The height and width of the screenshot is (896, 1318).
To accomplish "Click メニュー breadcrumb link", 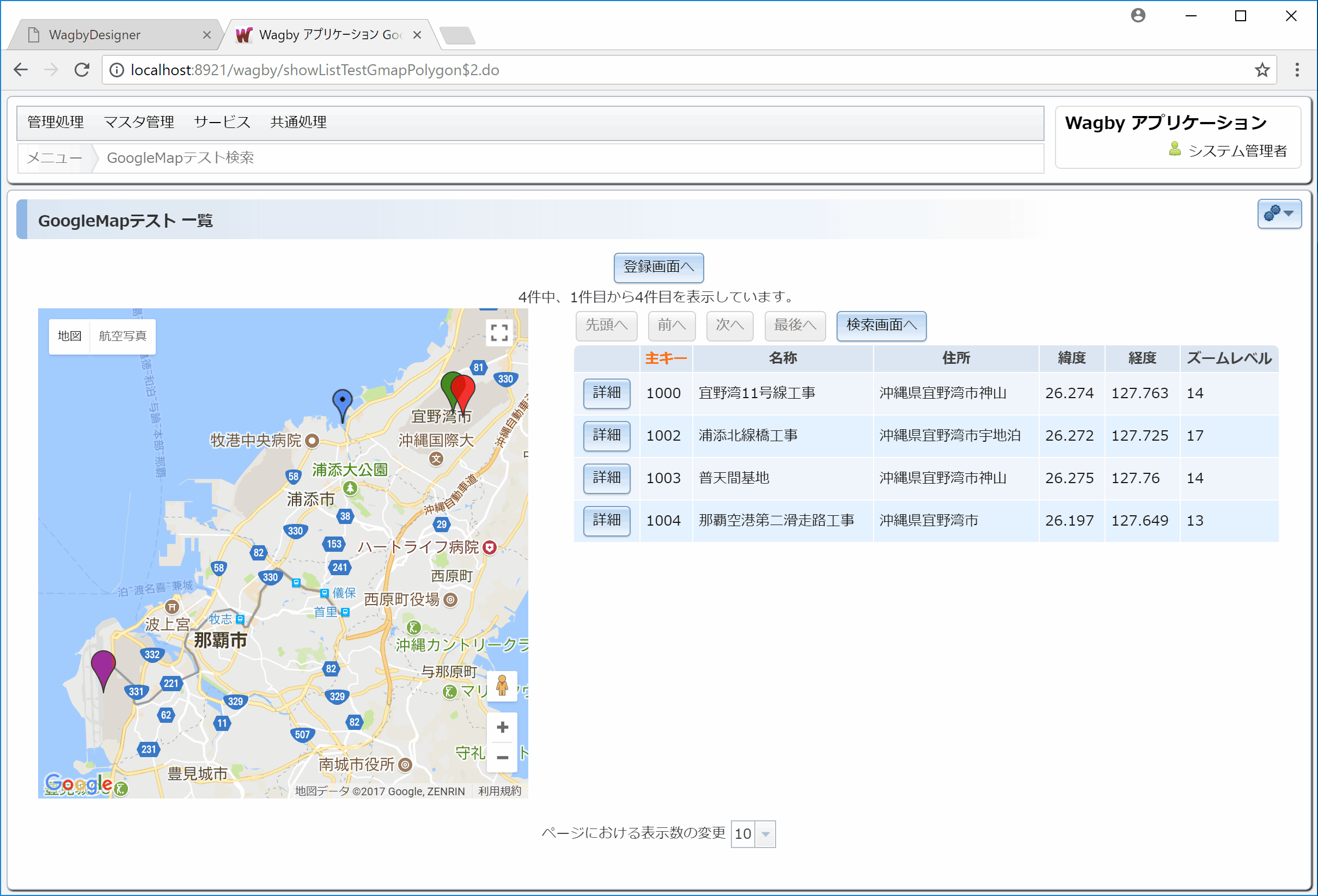I will tap(54, 157).
